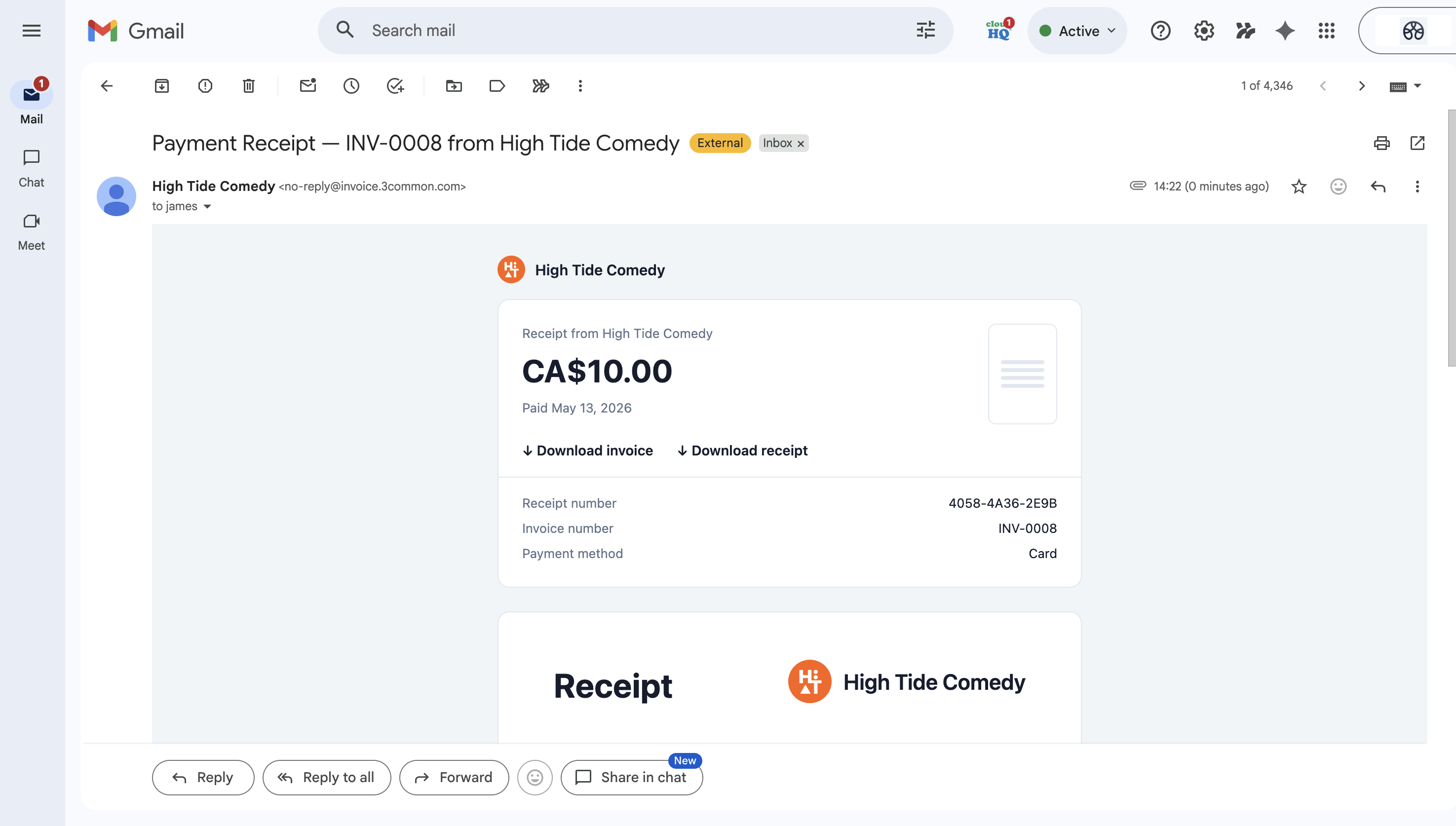Add emoji reaction in message header
The width and height of the screenshot is (1456, 826).
[1338, 187]
